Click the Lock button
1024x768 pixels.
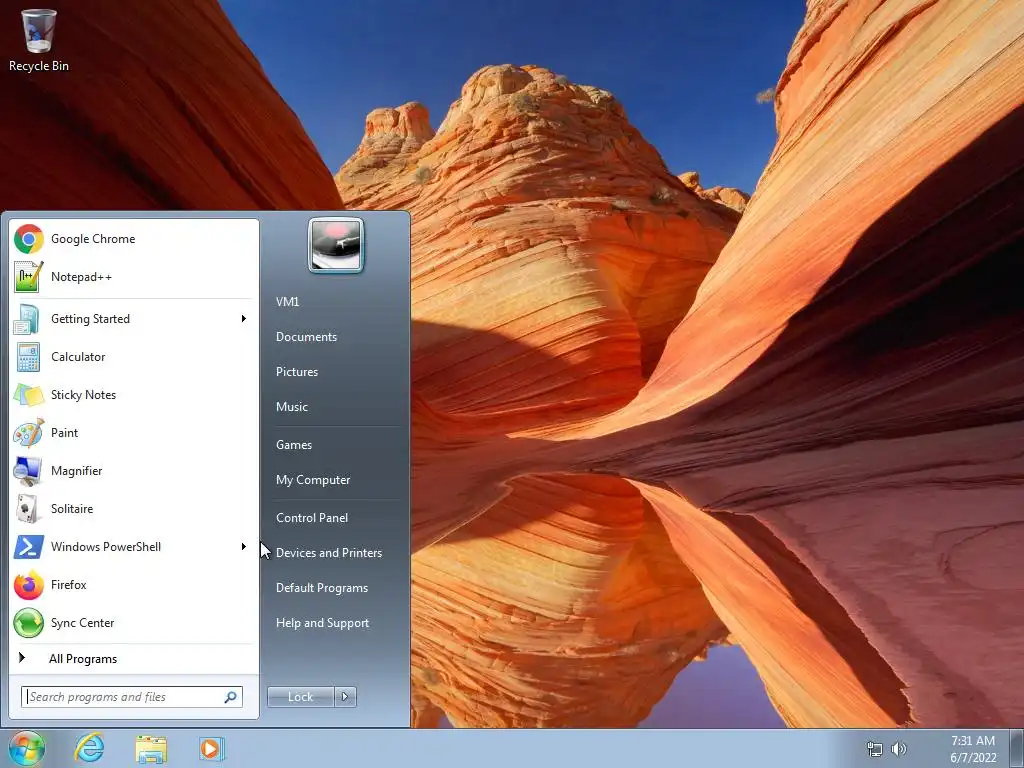click(300, 697)
